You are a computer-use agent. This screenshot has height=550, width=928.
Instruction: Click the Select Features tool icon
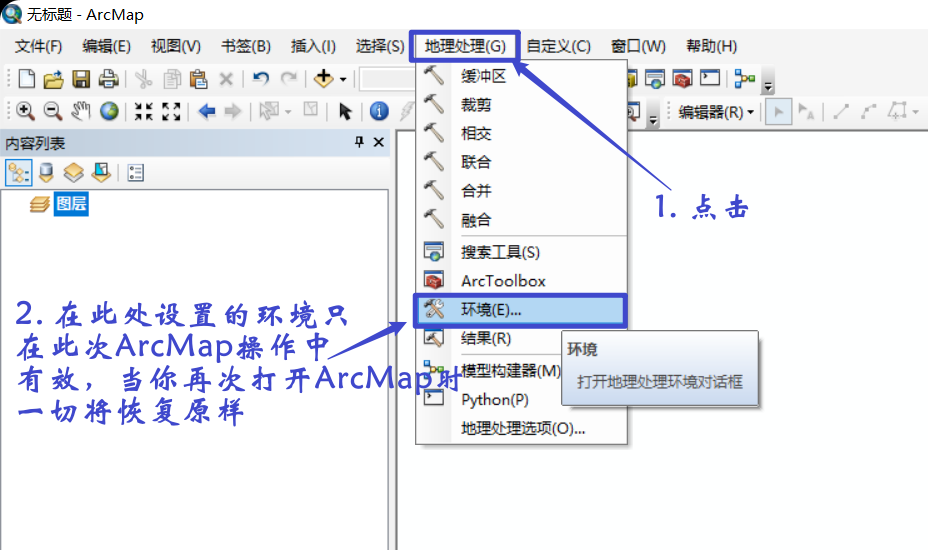pos(270,110)
